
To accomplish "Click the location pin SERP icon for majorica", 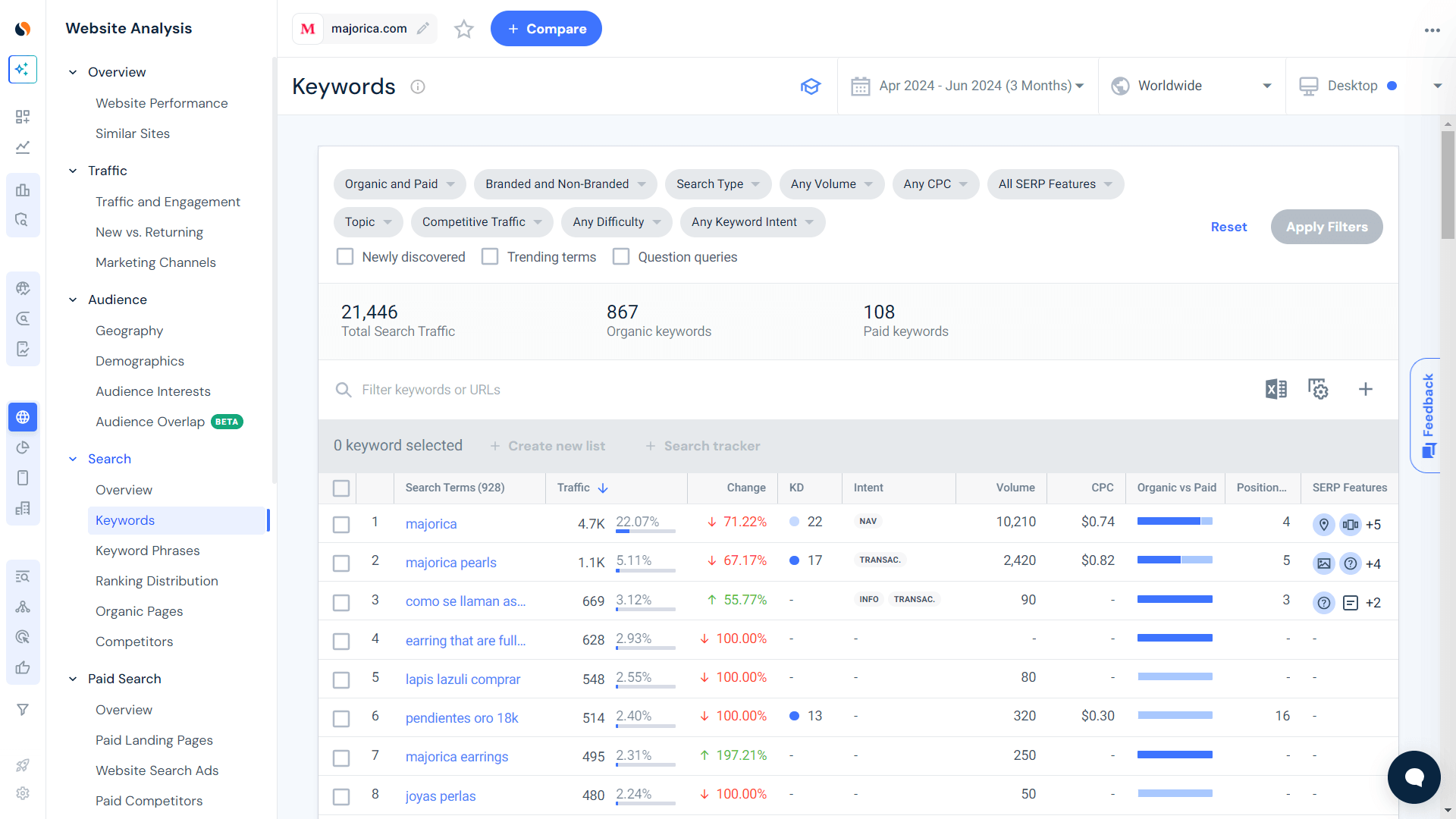I will pos(1323,524).
